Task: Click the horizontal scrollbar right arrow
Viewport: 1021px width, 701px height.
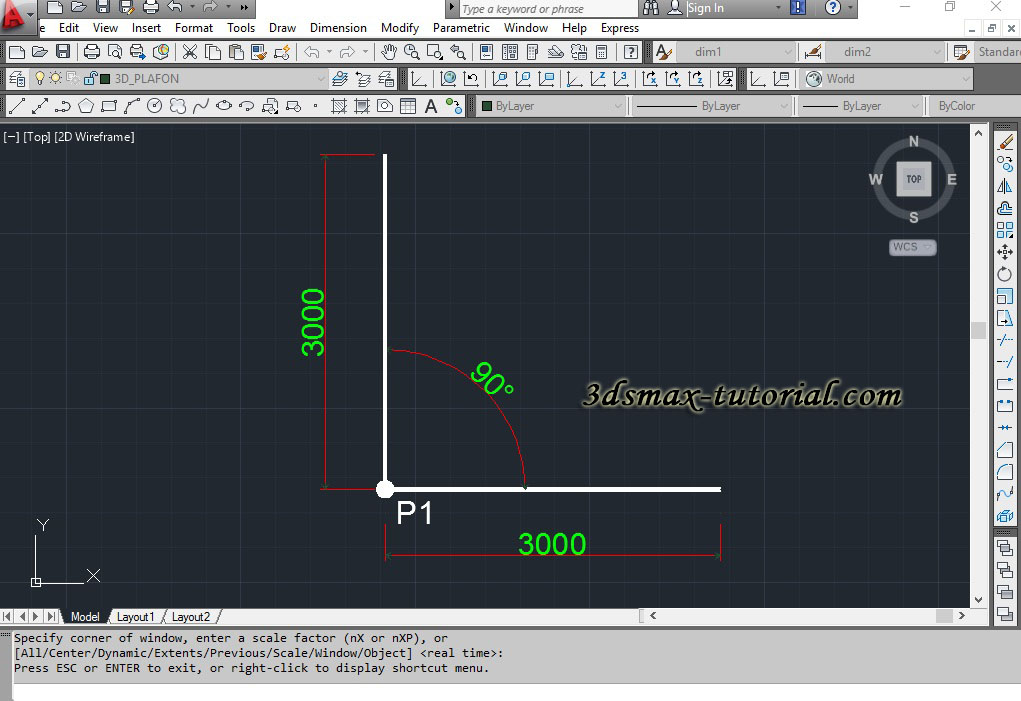Action: (x=961, y=615)
